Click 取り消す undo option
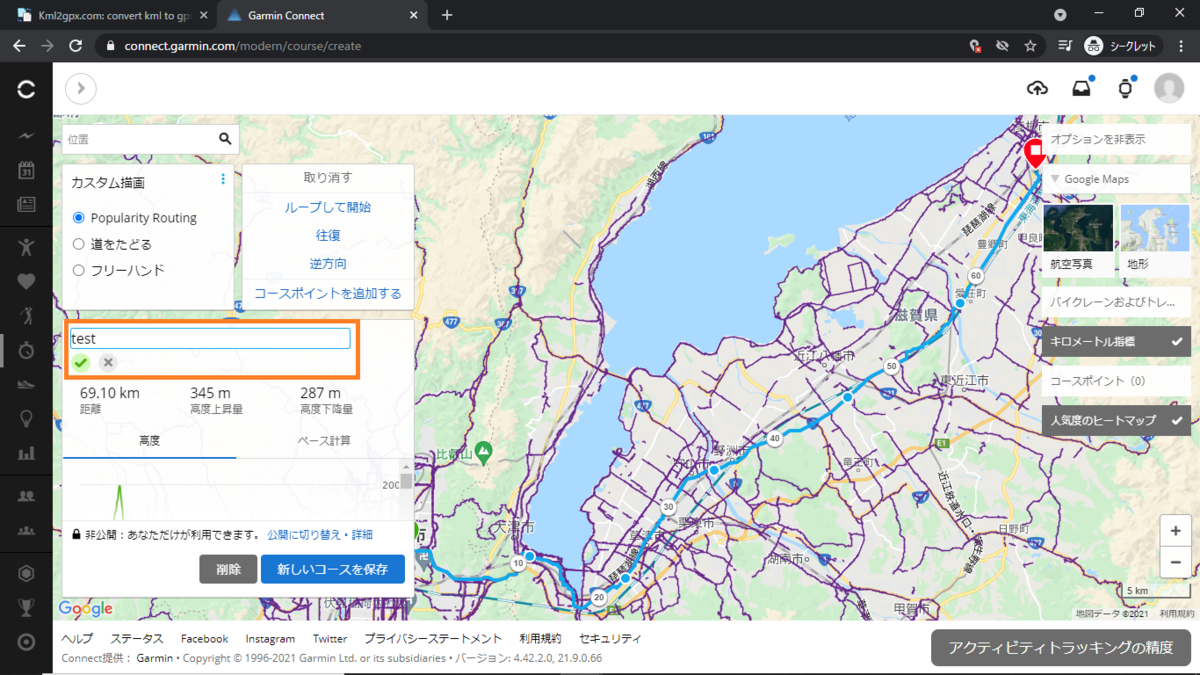 tap(328, 177)
